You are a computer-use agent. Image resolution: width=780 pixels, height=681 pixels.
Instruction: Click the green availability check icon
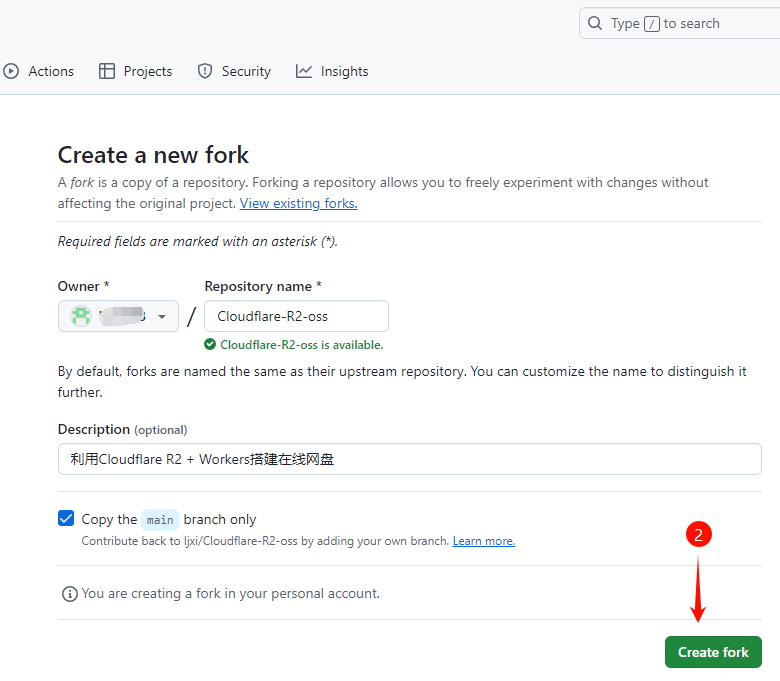click(210, 344)
